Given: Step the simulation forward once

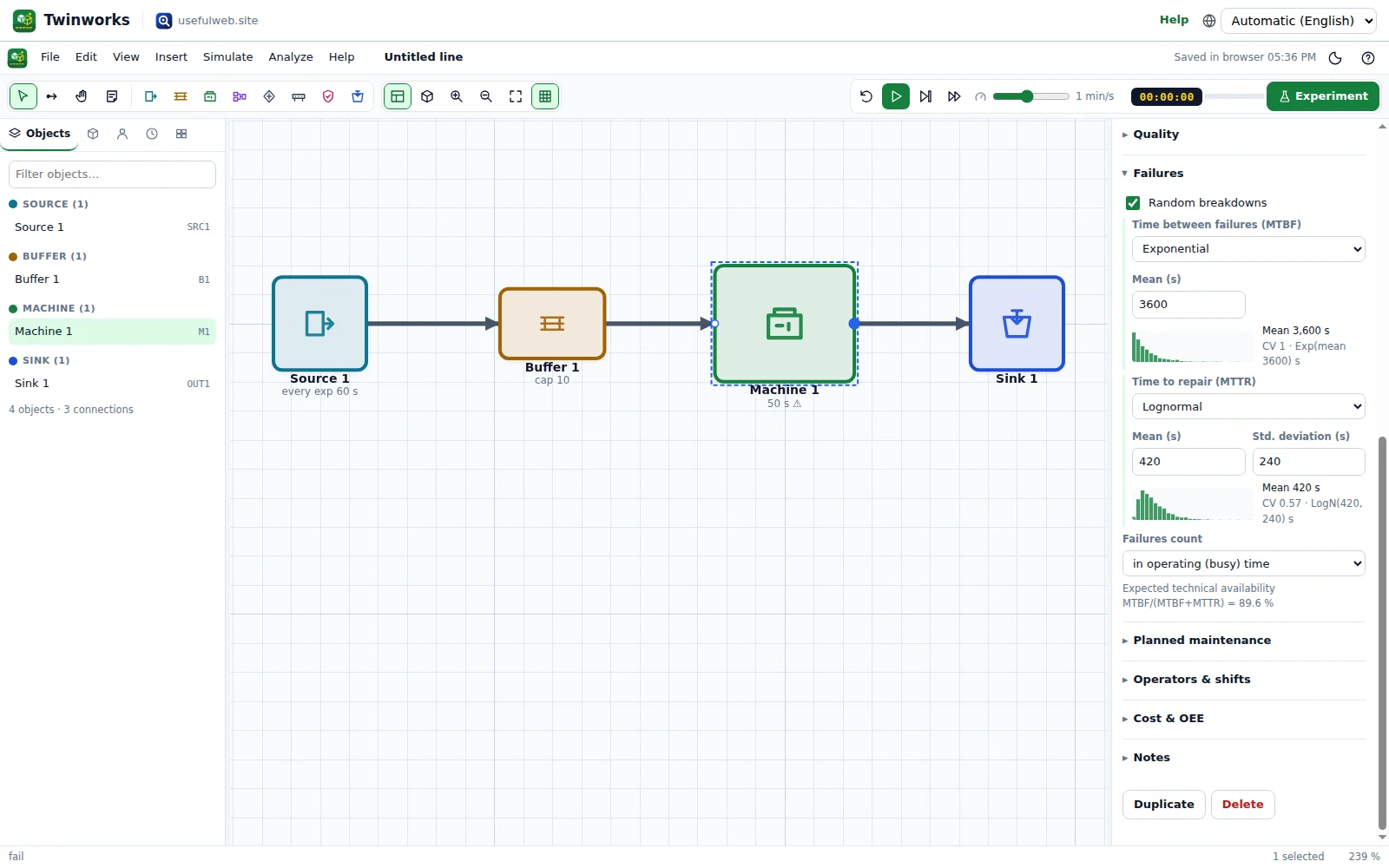Looking at the screenshot, I should [925, 96].
